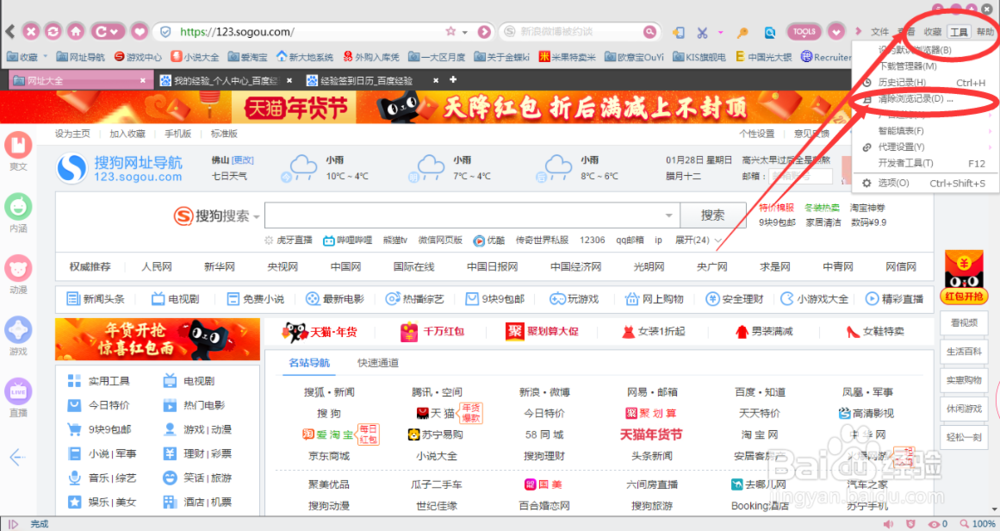The image size is (1000, 531).
Task: Open the 外购入库凭 bookmark
Action: [x=371, y=57]
